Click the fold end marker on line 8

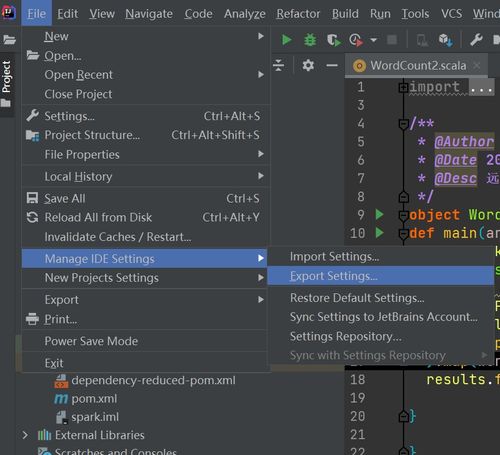pos(403,197)
